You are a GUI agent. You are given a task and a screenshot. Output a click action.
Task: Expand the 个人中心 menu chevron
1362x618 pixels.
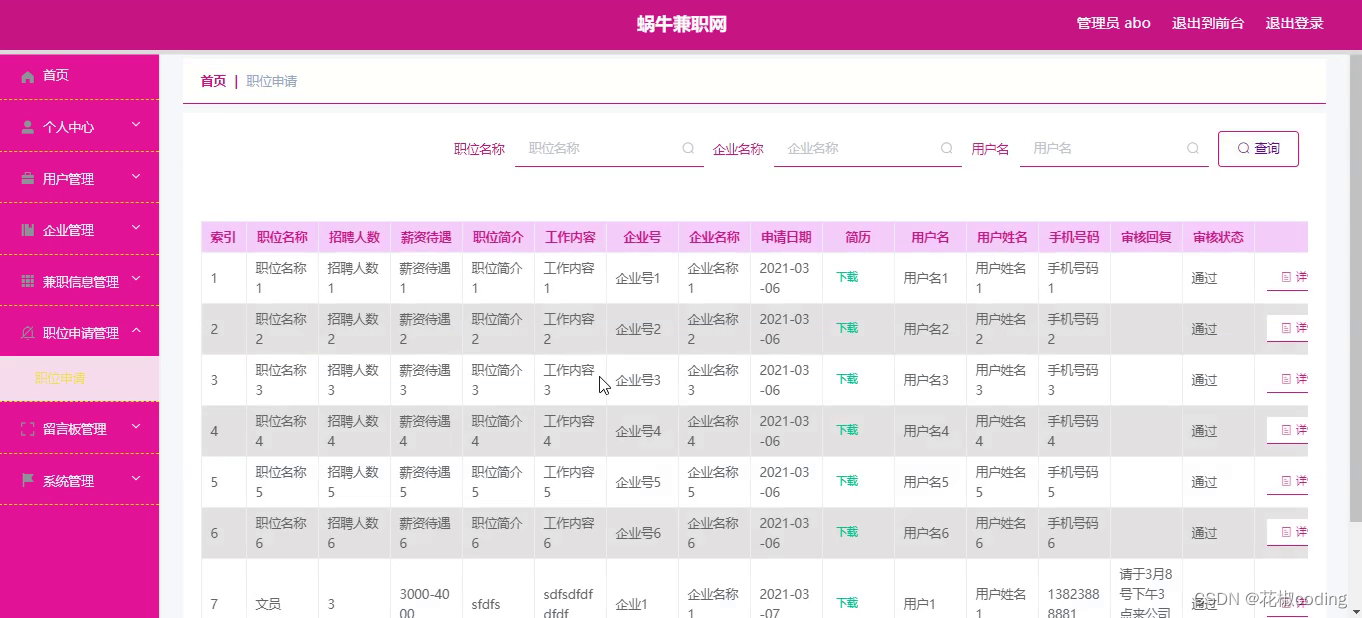pyautogui.click(x=136, y=125)
